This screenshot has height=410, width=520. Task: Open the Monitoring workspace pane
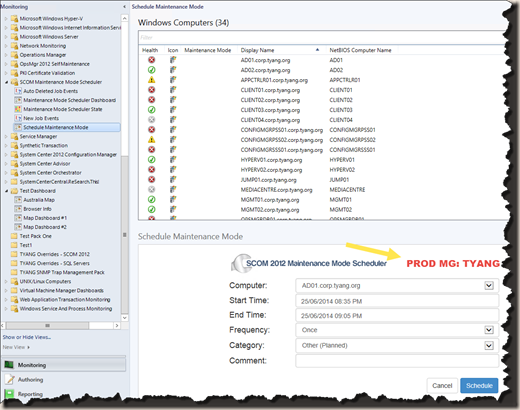64,365
